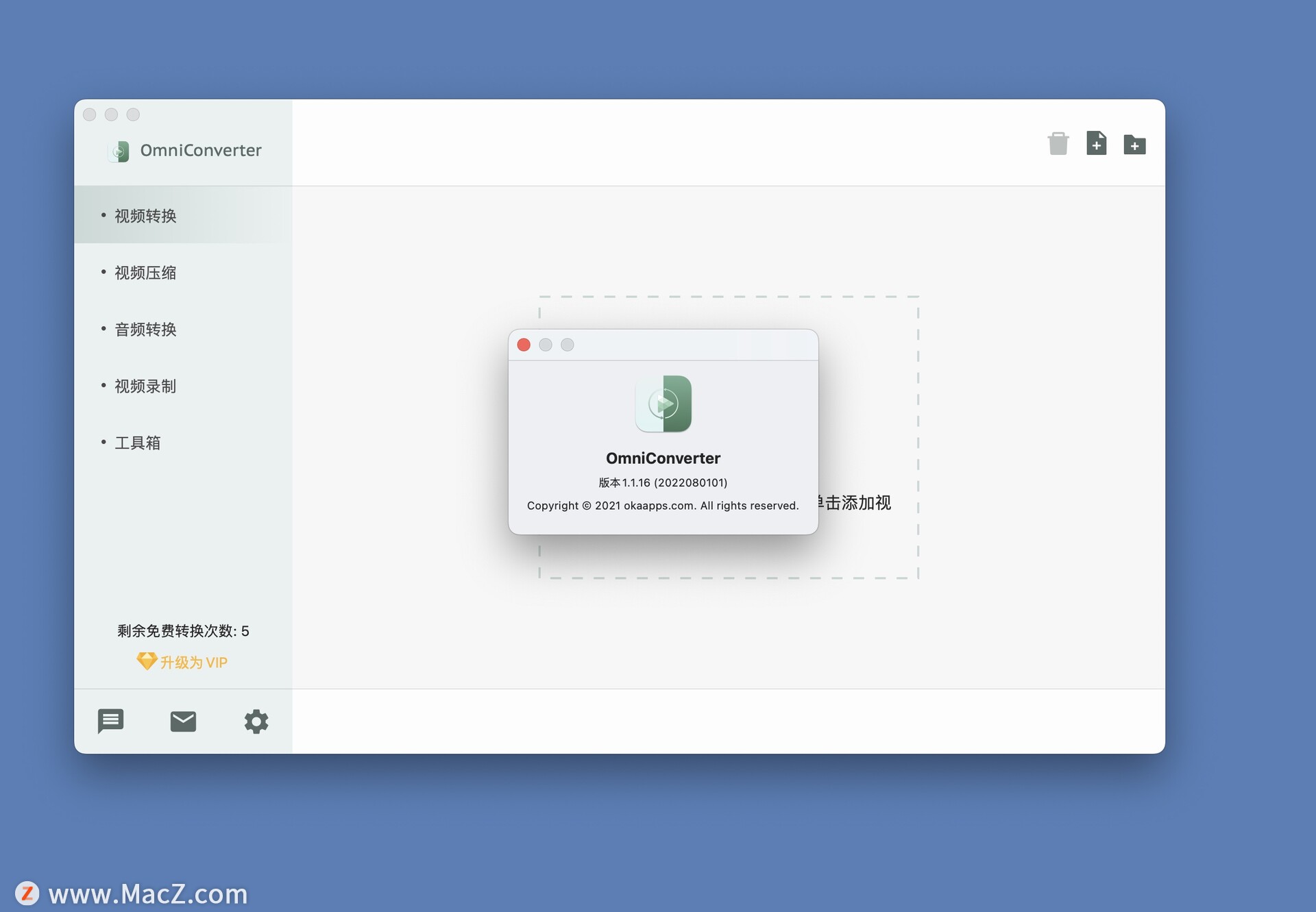Click main window minimize button
This screenshot has height=912, width=1316.
tap(111, 114)
